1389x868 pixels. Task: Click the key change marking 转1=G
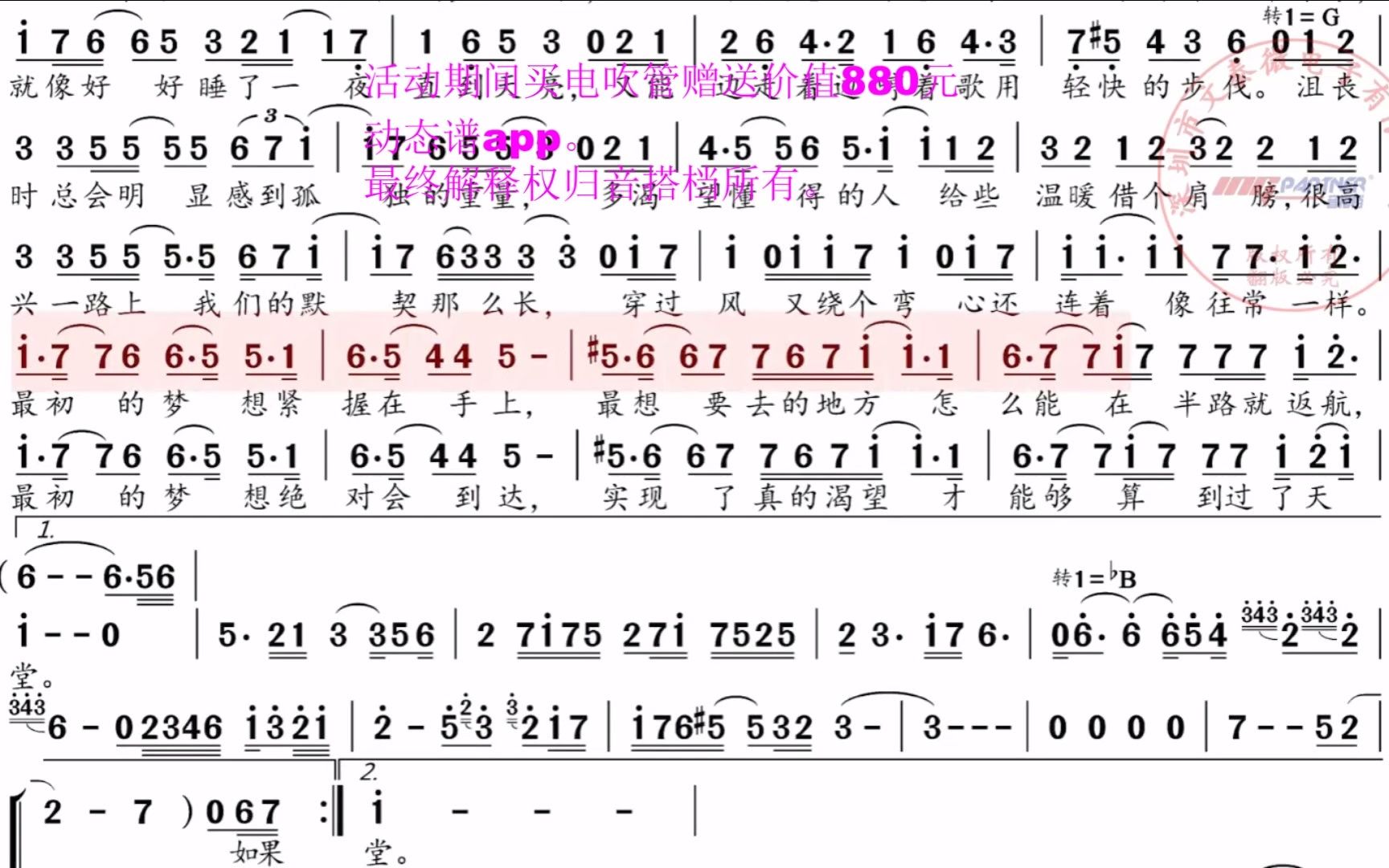[x=1301, y=16]
